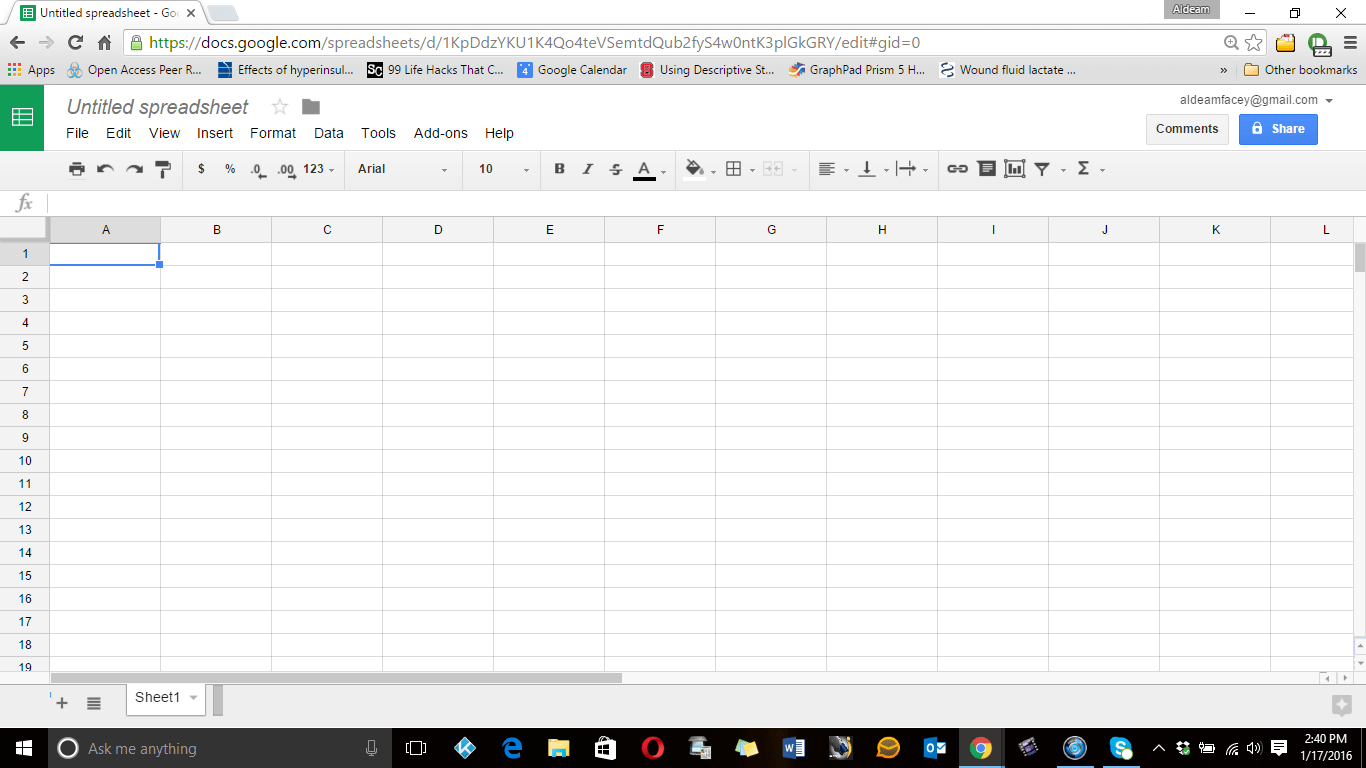The width and height of the screenshot is (1366, 768).
Task: Open the Insert menu
Action: (x=215, y=133)
